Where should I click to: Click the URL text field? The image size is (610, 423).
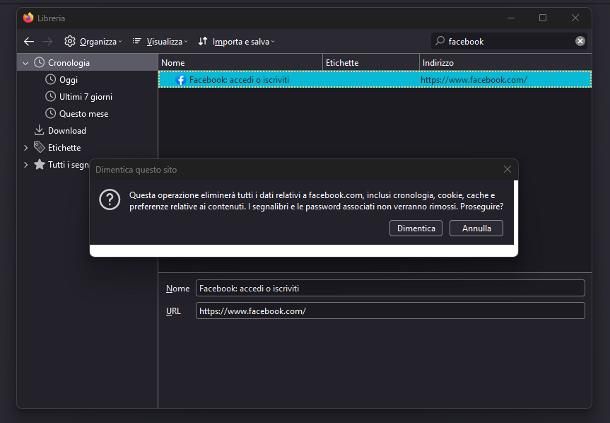(x=390, y=311)
